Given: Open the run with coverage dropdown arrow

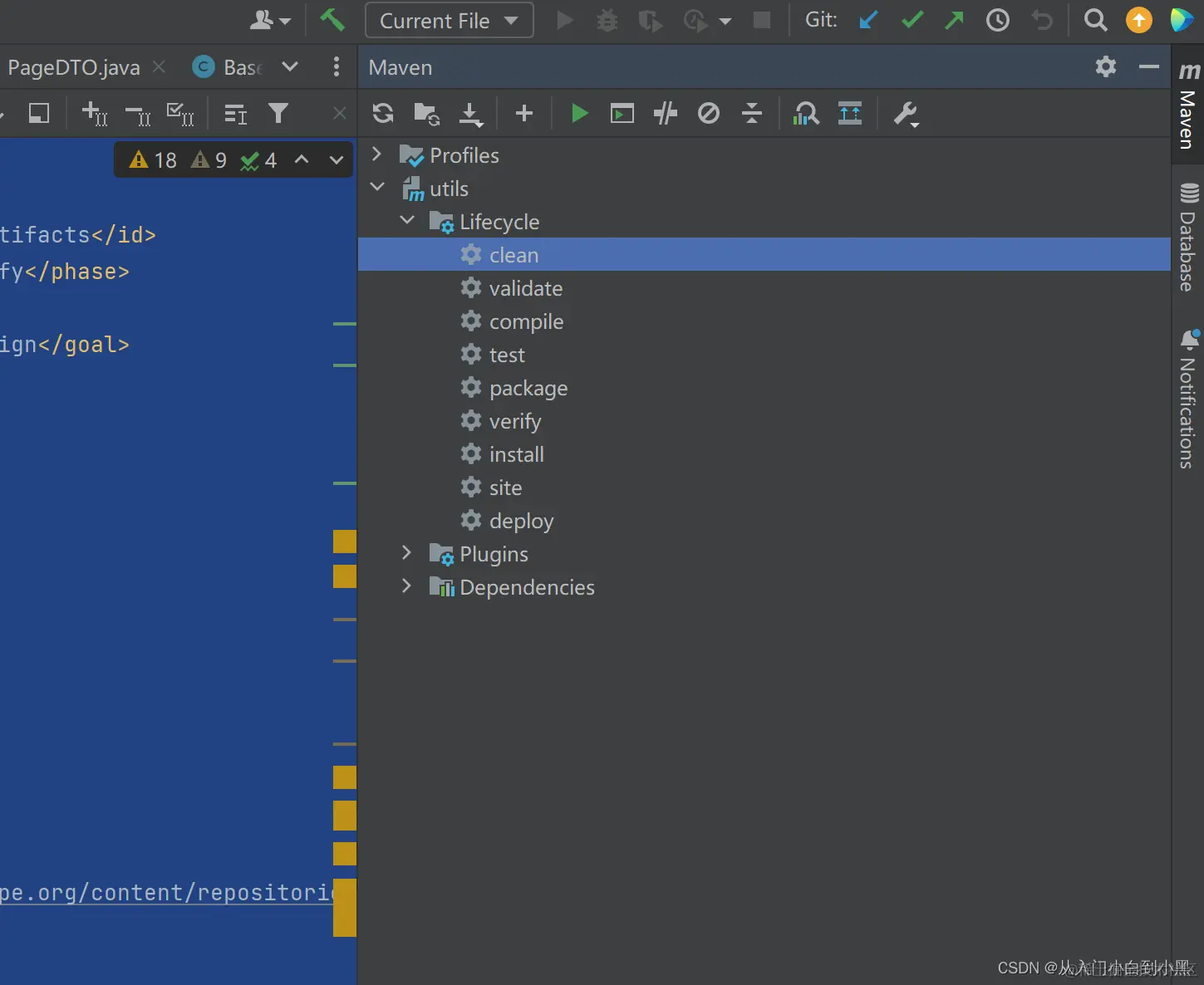Looking at the screenshot, I should click(725, 21).
